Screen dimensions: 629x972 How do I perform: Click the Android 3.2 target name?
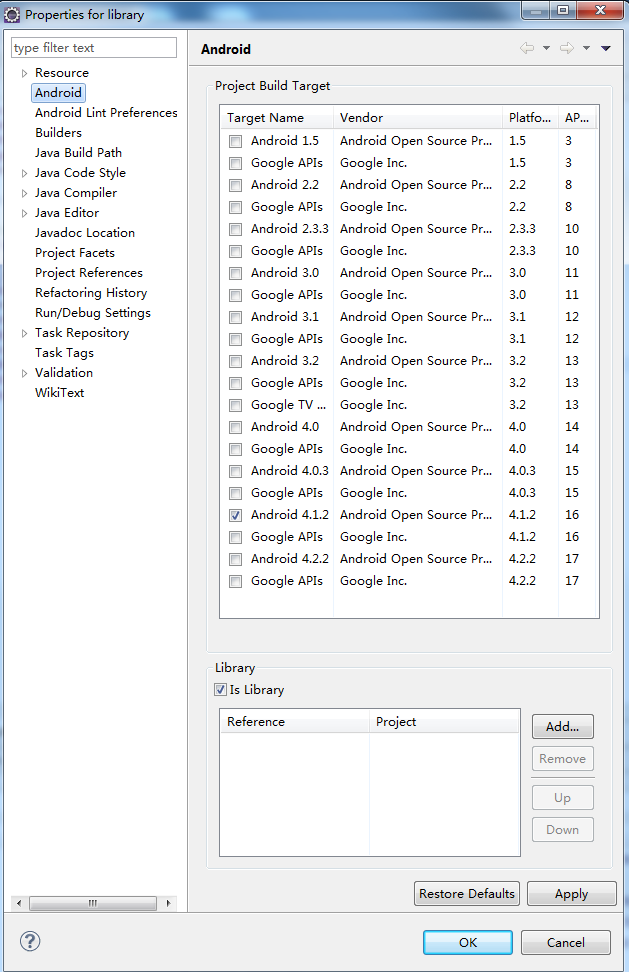tap(285, 361)
